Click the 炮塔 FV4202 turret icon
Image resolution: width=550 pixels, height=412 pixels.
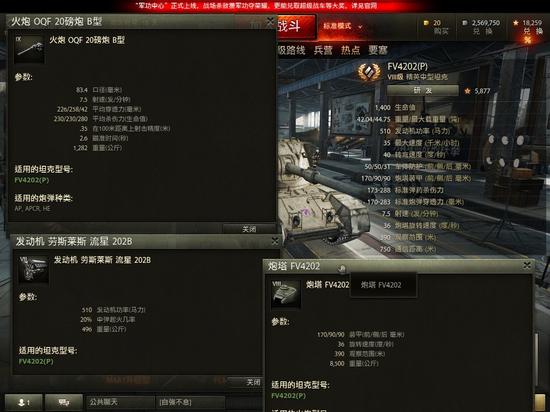286,294
